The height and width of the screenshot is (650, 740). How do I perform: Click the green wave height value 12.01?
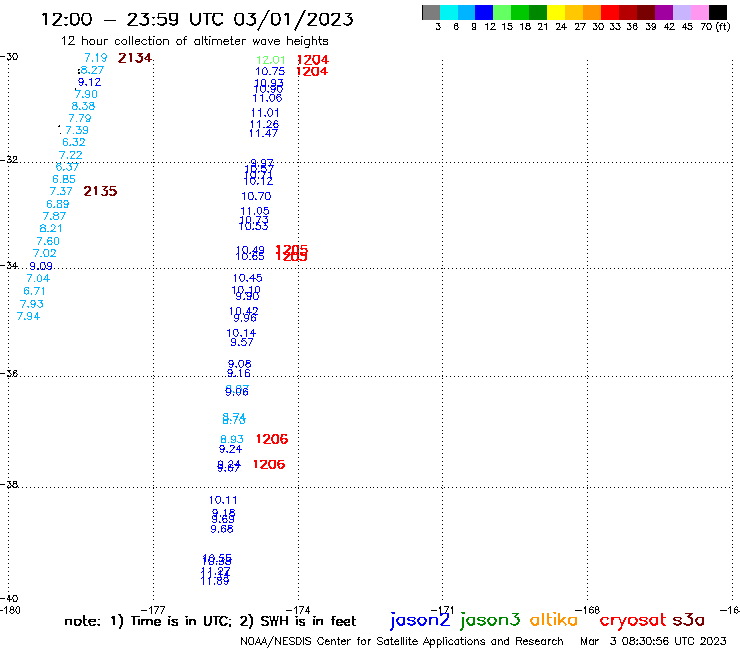270,60
